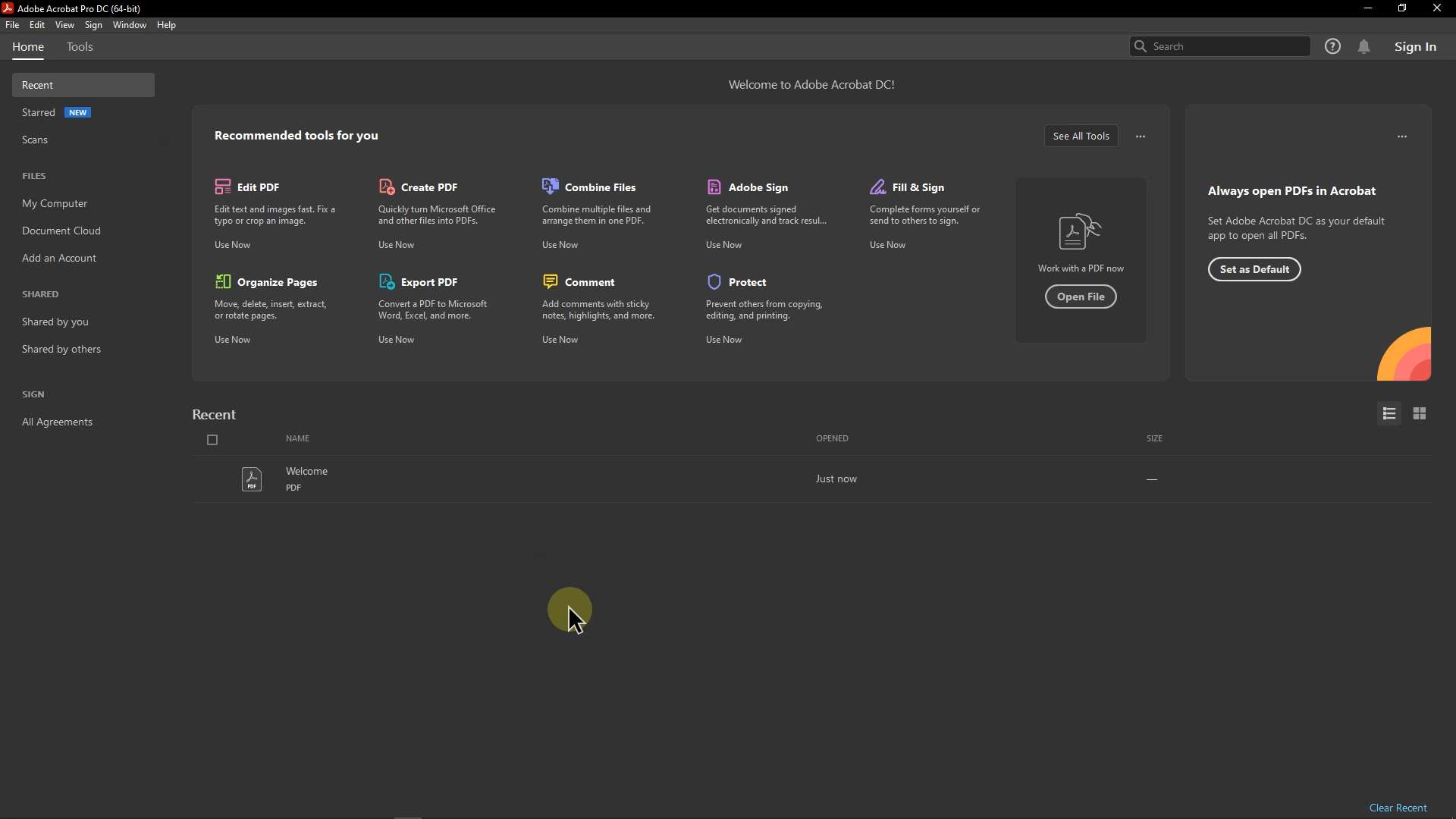This screenshot has width=1456, height=819.
Task: Click the Fill & Sign pen icon
Action: (x=878, y=187)
